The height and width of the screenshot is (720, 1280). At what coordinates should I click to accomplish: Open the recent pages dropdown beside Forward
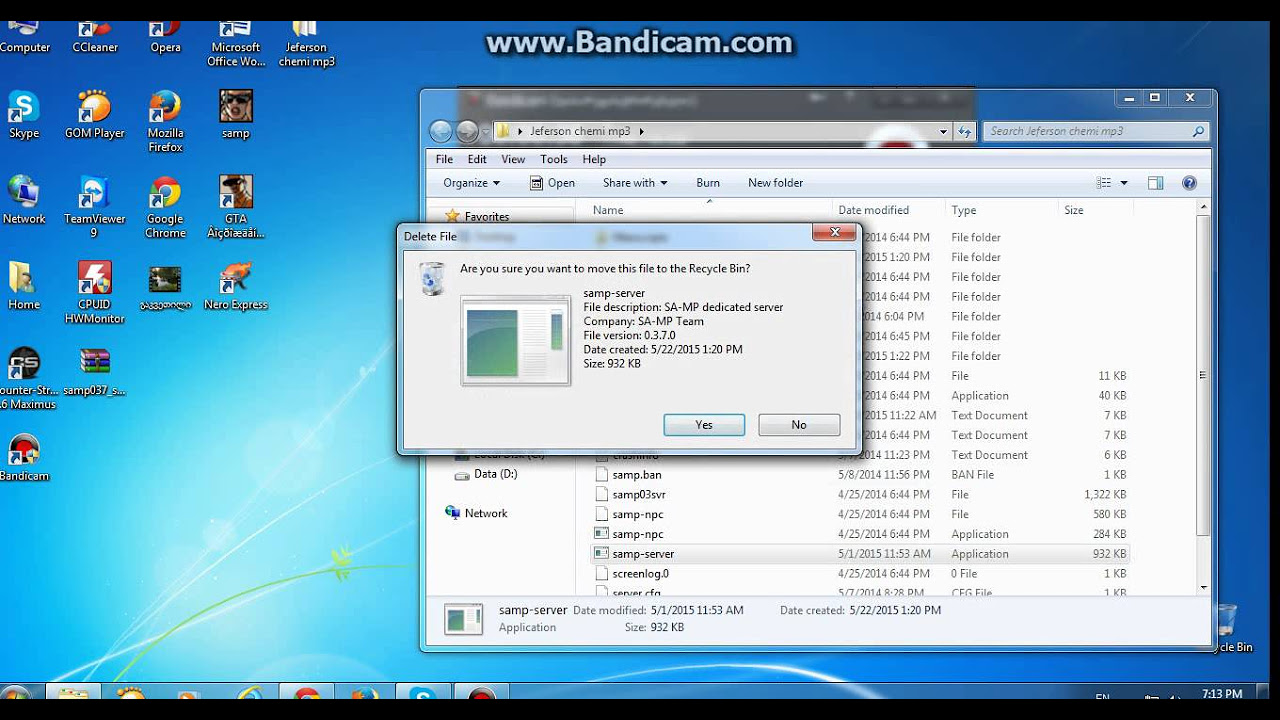485,131
